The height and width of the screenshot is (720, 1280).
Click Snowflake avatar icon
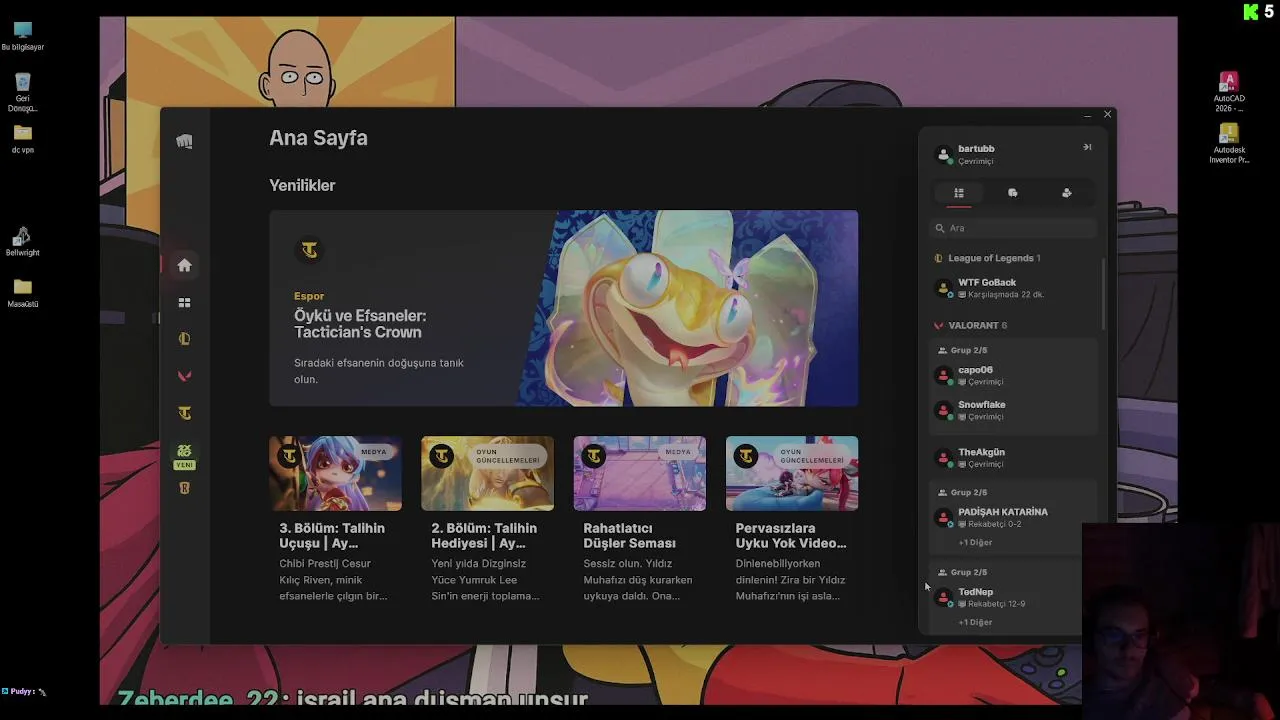tap(943, 411)
